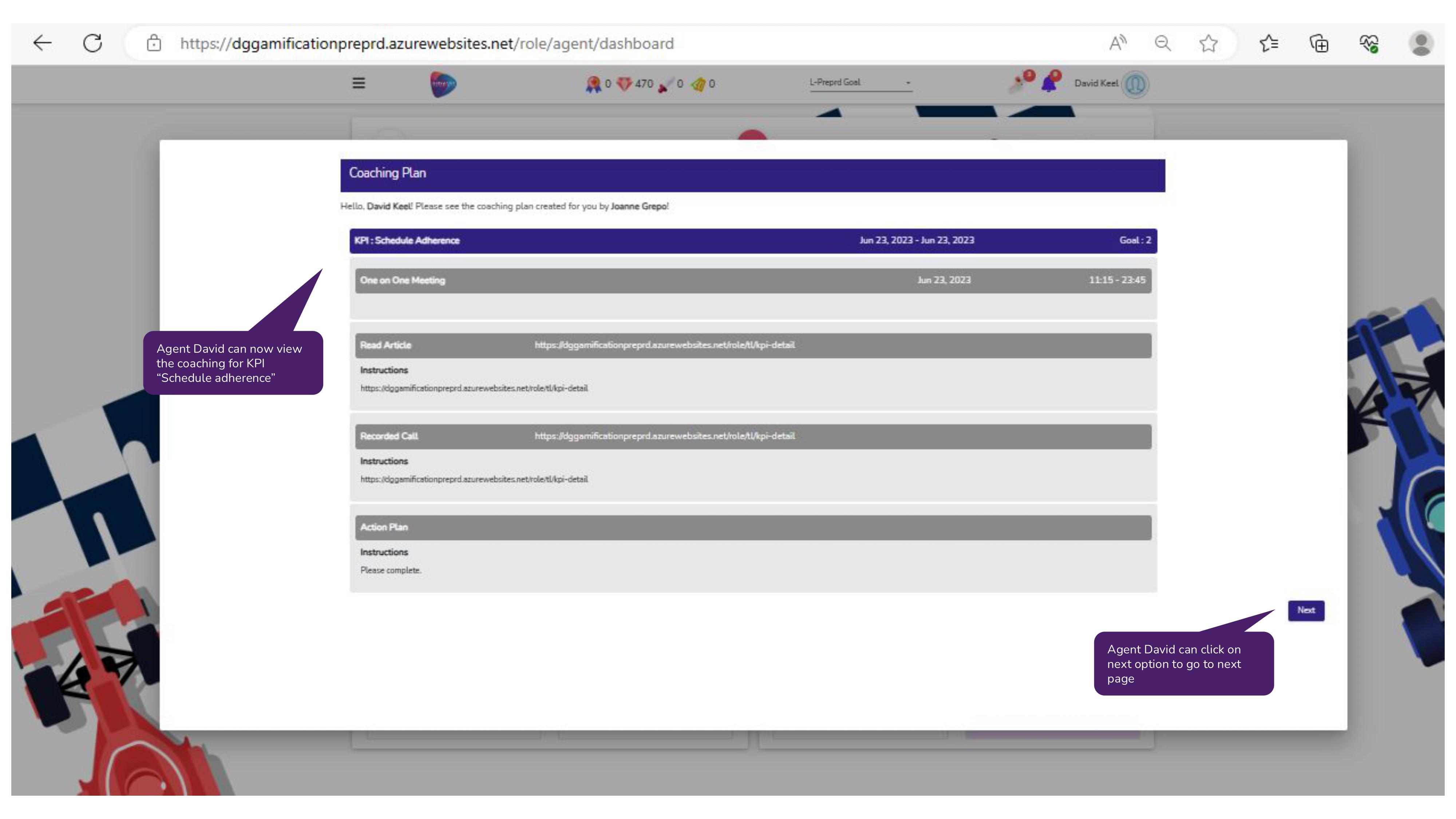Click the 'Please complete.' instruction text
Viewport: 1456px width, 819px height.
pos(391,570)
